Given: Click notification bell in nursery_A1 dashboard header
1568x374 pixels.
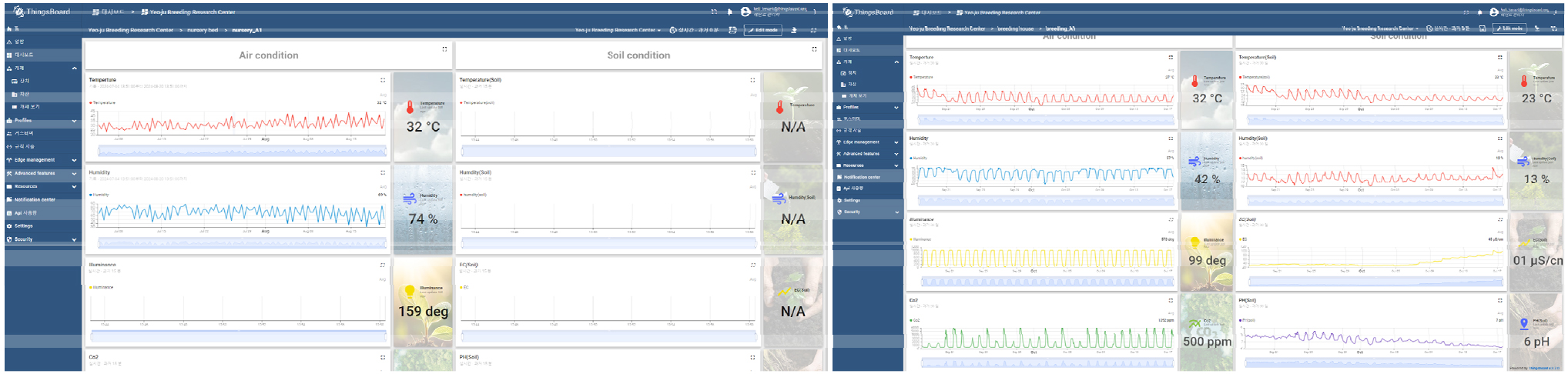Looking at the screenshot, I should (x=730, y=12).
